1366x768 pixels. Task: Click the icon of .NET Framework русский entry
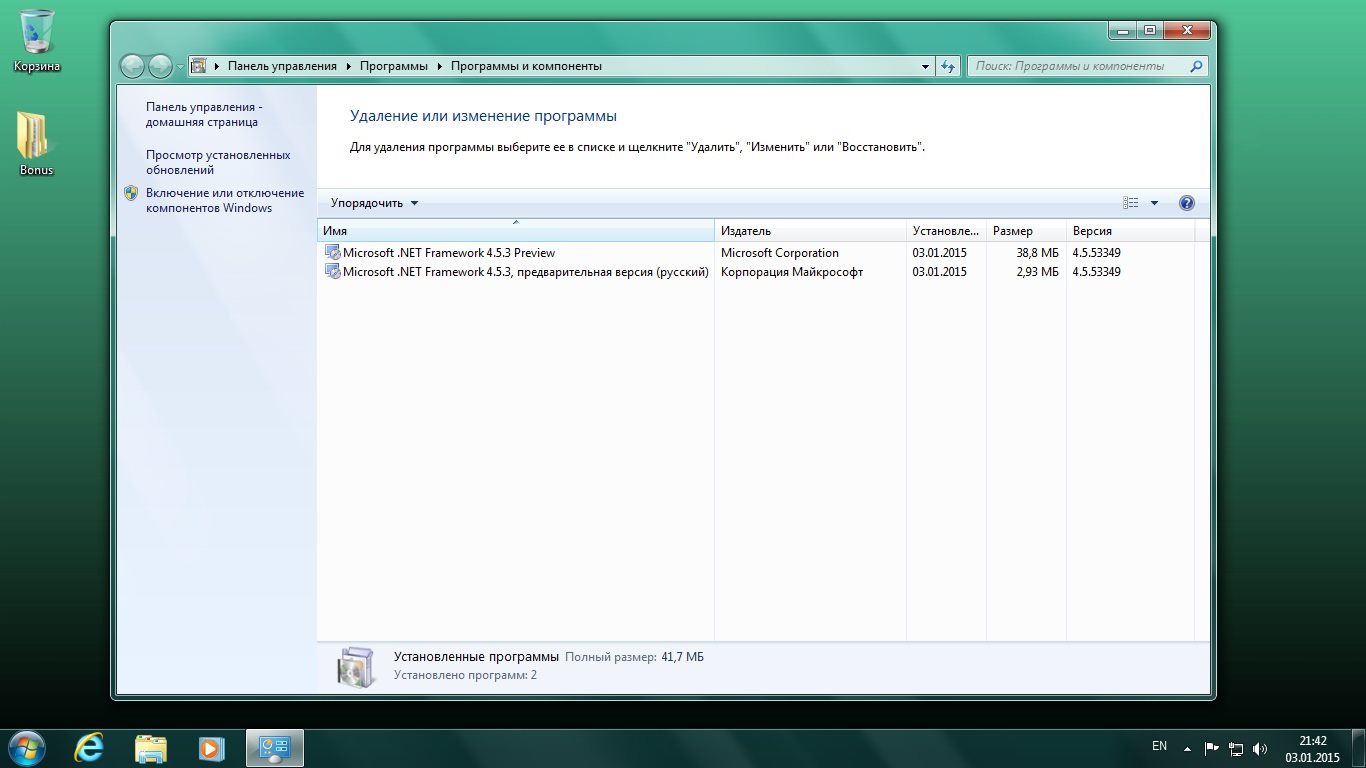pos(332,272)
